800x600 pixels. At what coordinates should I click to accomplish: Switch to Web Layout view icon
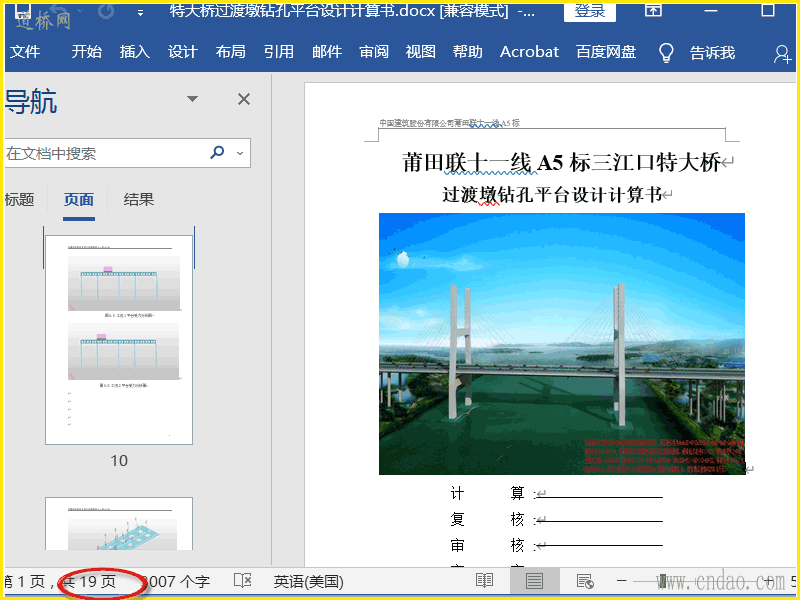coord(585,581)
